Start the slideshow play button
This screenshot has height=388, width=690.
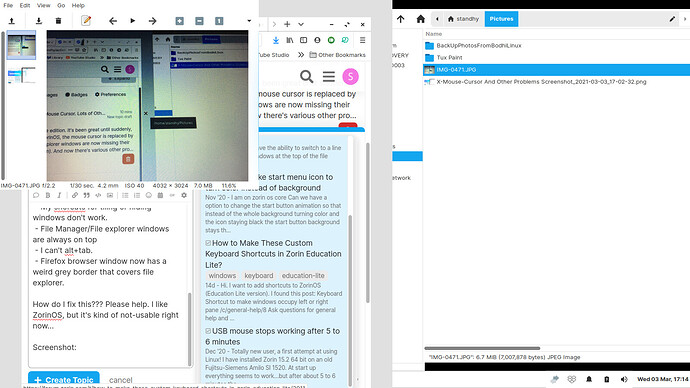[x=132, y=21]
